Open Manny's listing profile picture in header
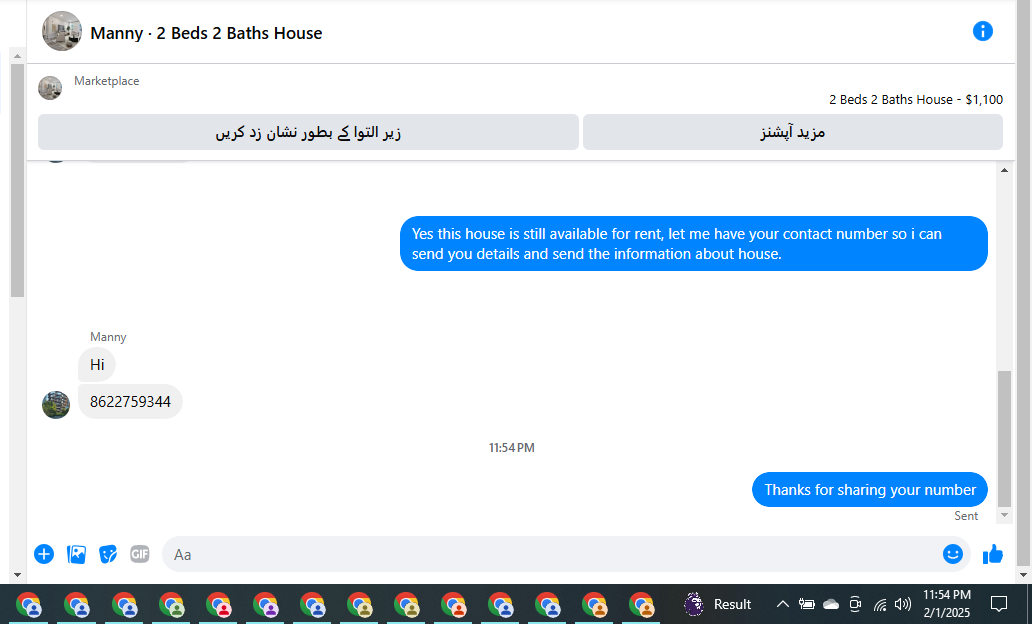The image size is (1032, 624). coord(62,31)
